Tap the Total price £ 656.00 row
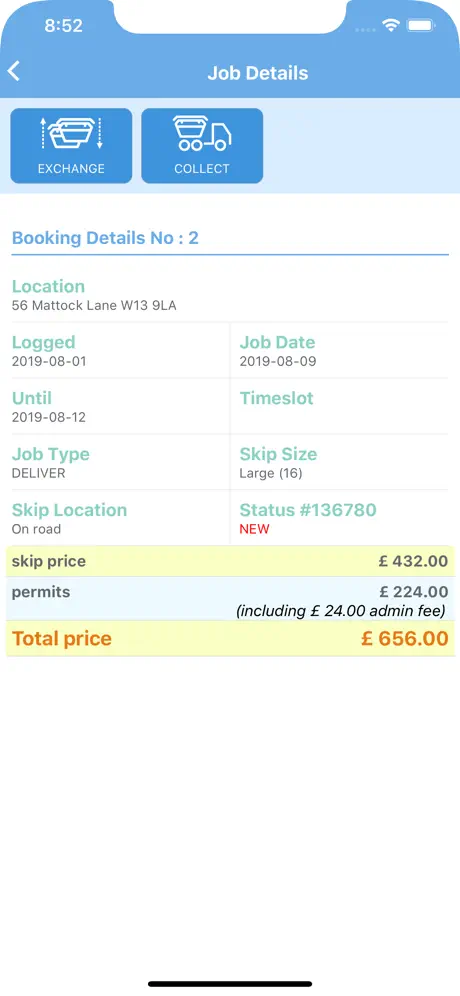 [x=230, y=638]
